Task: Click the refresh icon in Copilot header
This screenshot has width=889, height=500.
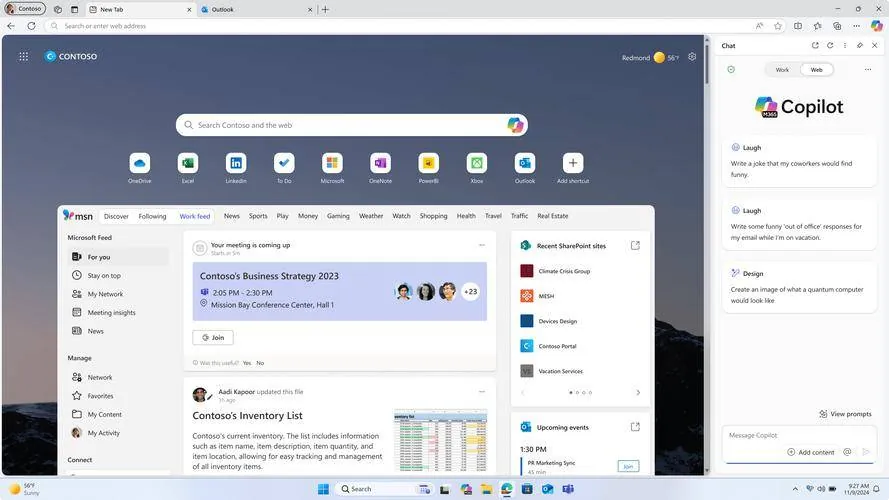Action: click(x=830, y=45)
